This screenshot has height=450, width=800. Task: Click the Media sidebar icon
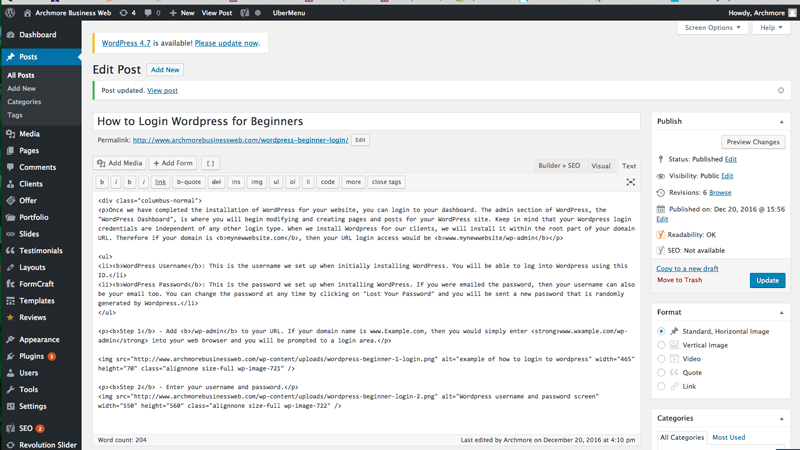coord(10,134)
